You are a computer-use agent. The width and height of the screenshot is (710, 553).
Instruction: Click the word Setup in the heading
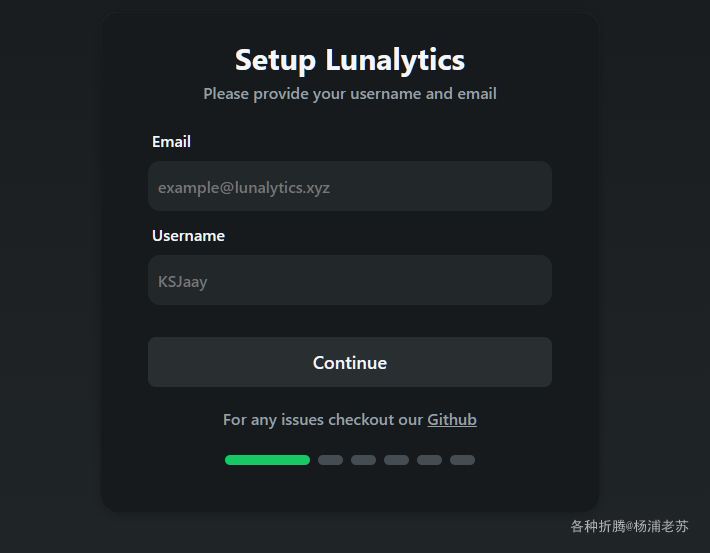tap(275, 60)
